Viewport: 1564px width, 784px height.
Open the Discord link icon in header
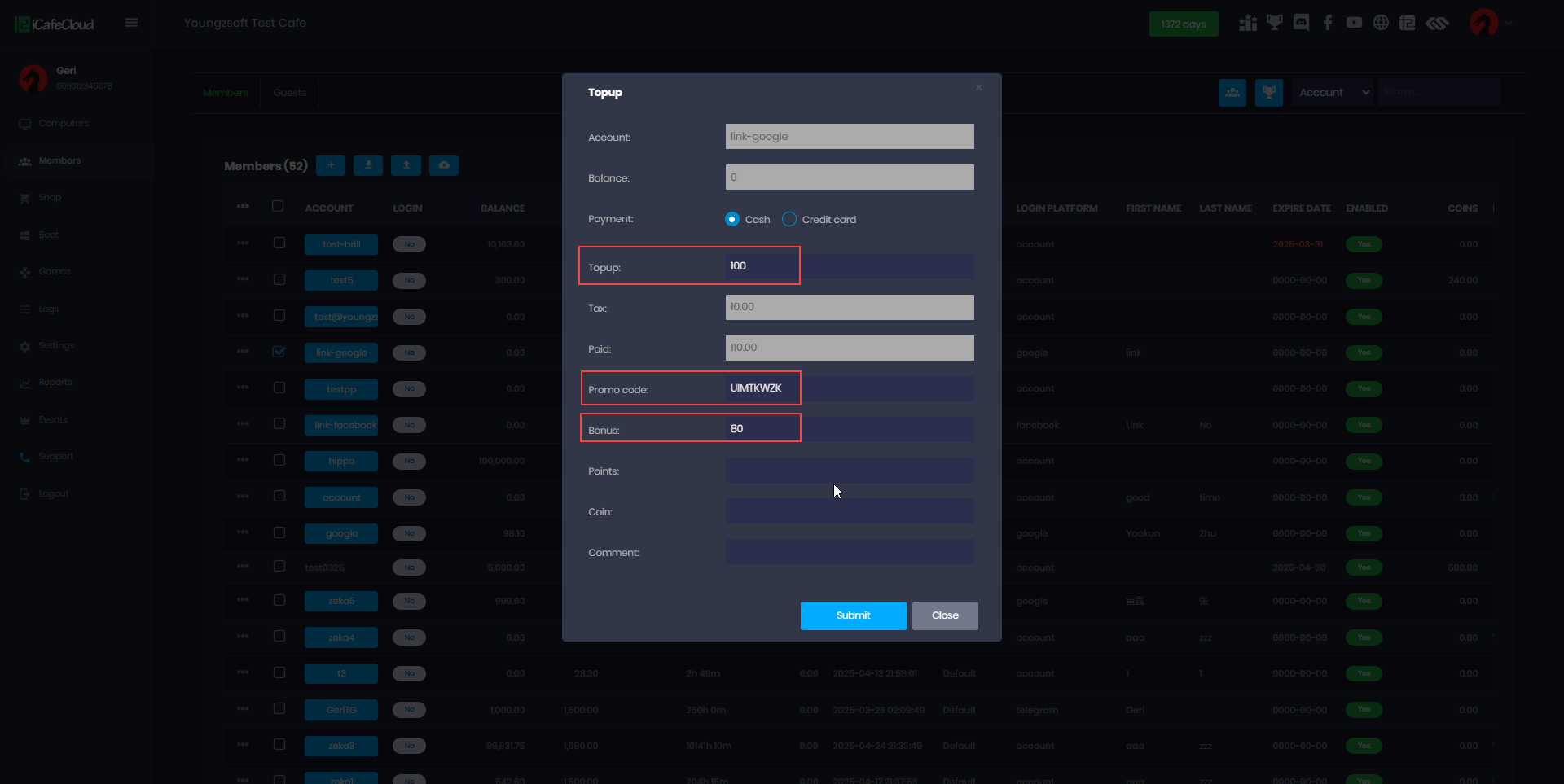click(x=1301, y=23)
